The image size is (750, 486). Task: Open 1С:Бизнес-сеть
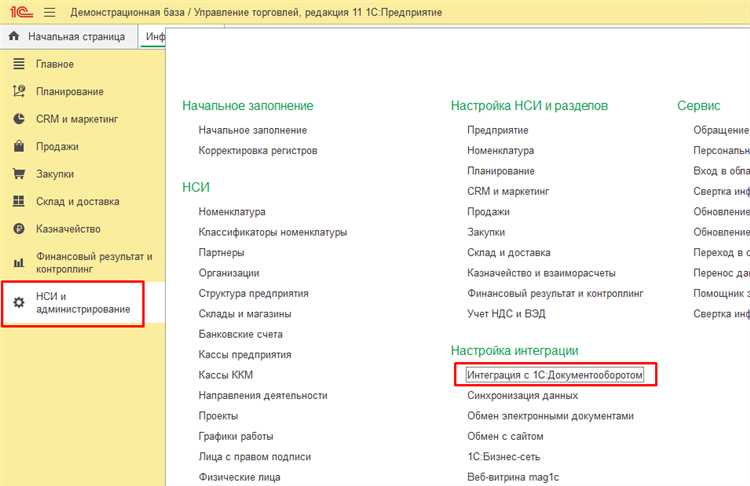[x=504, y=457]
